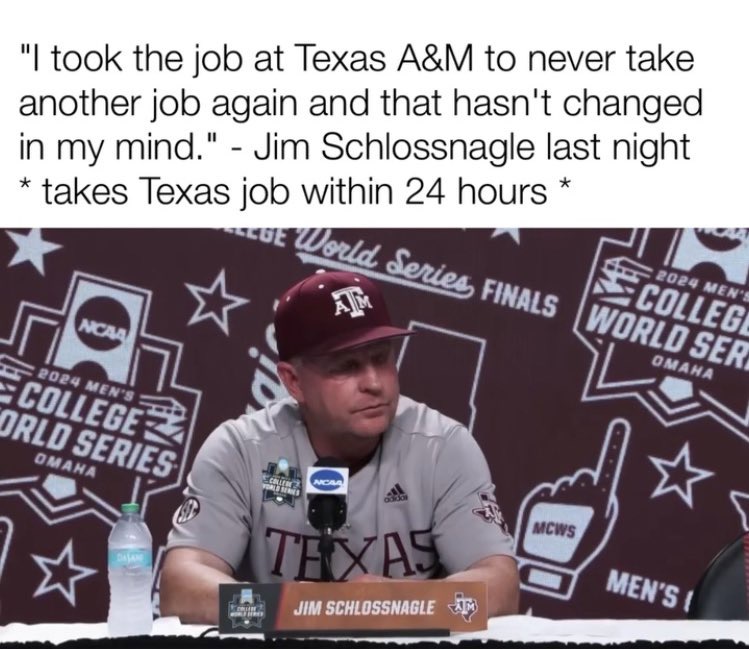The image size is (749, 649).
Task: Click the College World Series patch on jersey
Action: 282,482
